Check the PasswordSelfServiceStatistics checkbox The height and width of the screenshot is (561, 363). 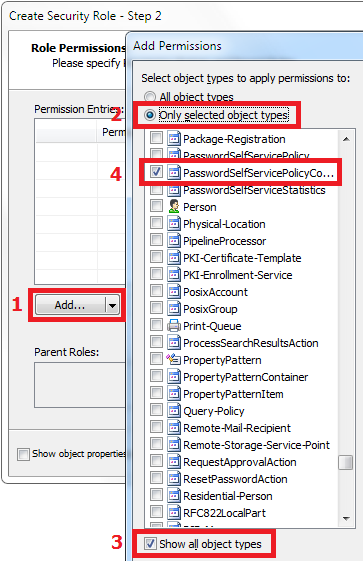point(156,190)
